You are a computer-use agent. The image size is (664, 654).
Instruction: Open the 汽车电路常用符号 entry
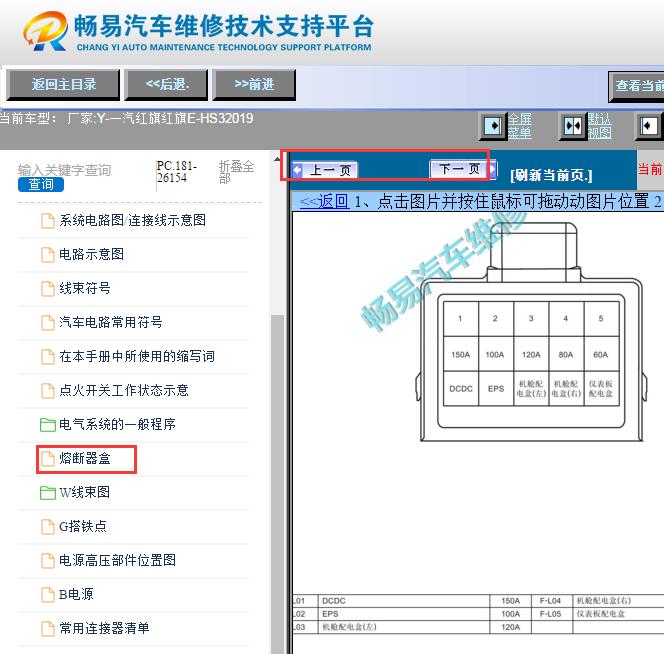(111, 322)
